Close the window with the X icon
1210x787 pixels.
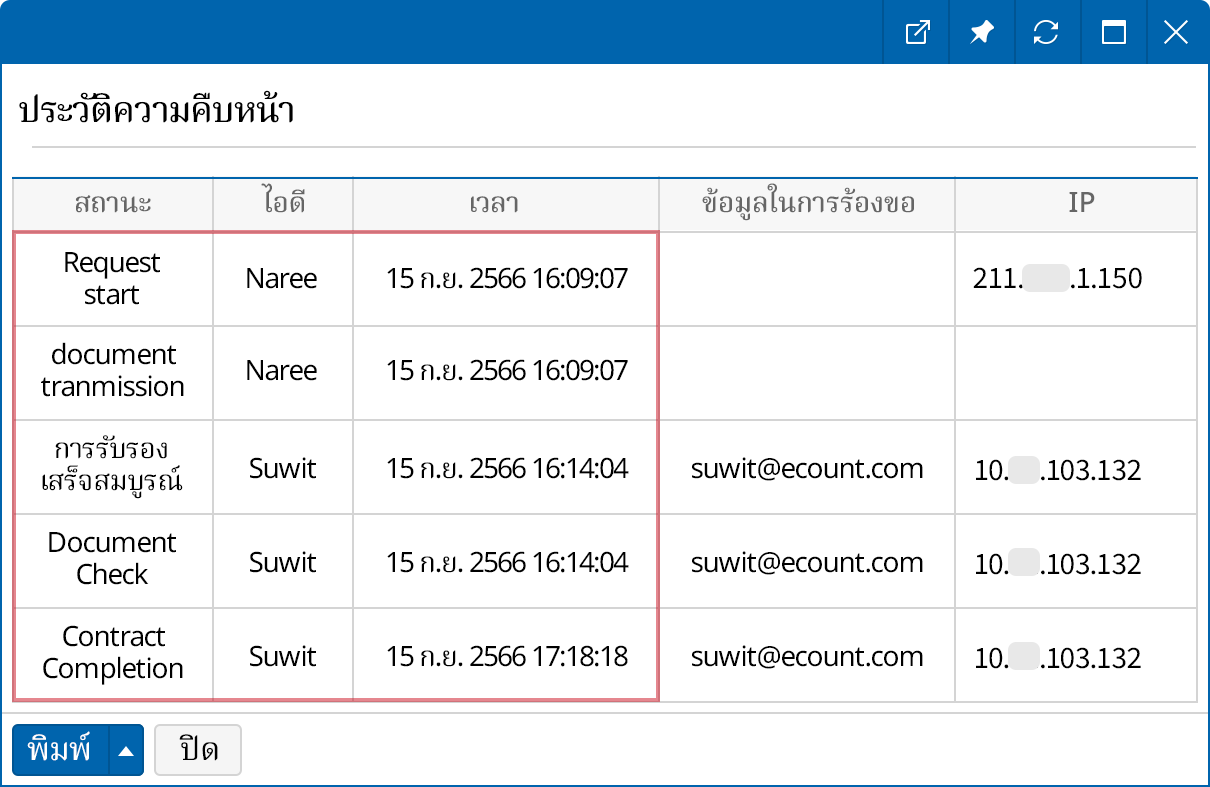coord(1176,33)
